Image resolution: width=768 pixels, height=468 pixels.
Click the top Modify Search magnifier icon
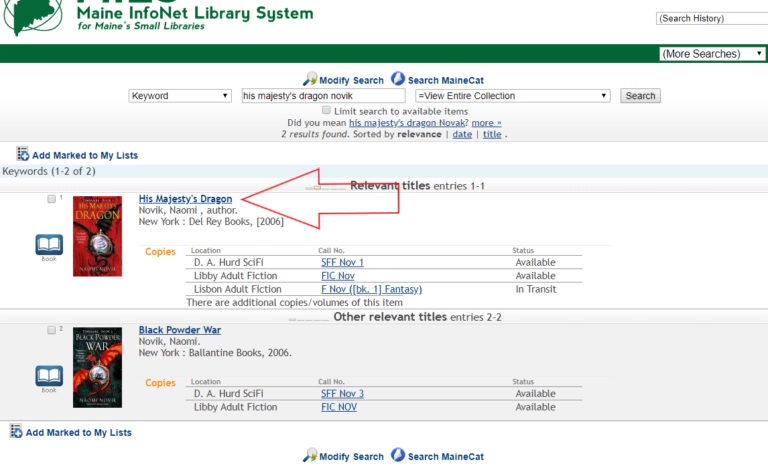pos(310,79)
